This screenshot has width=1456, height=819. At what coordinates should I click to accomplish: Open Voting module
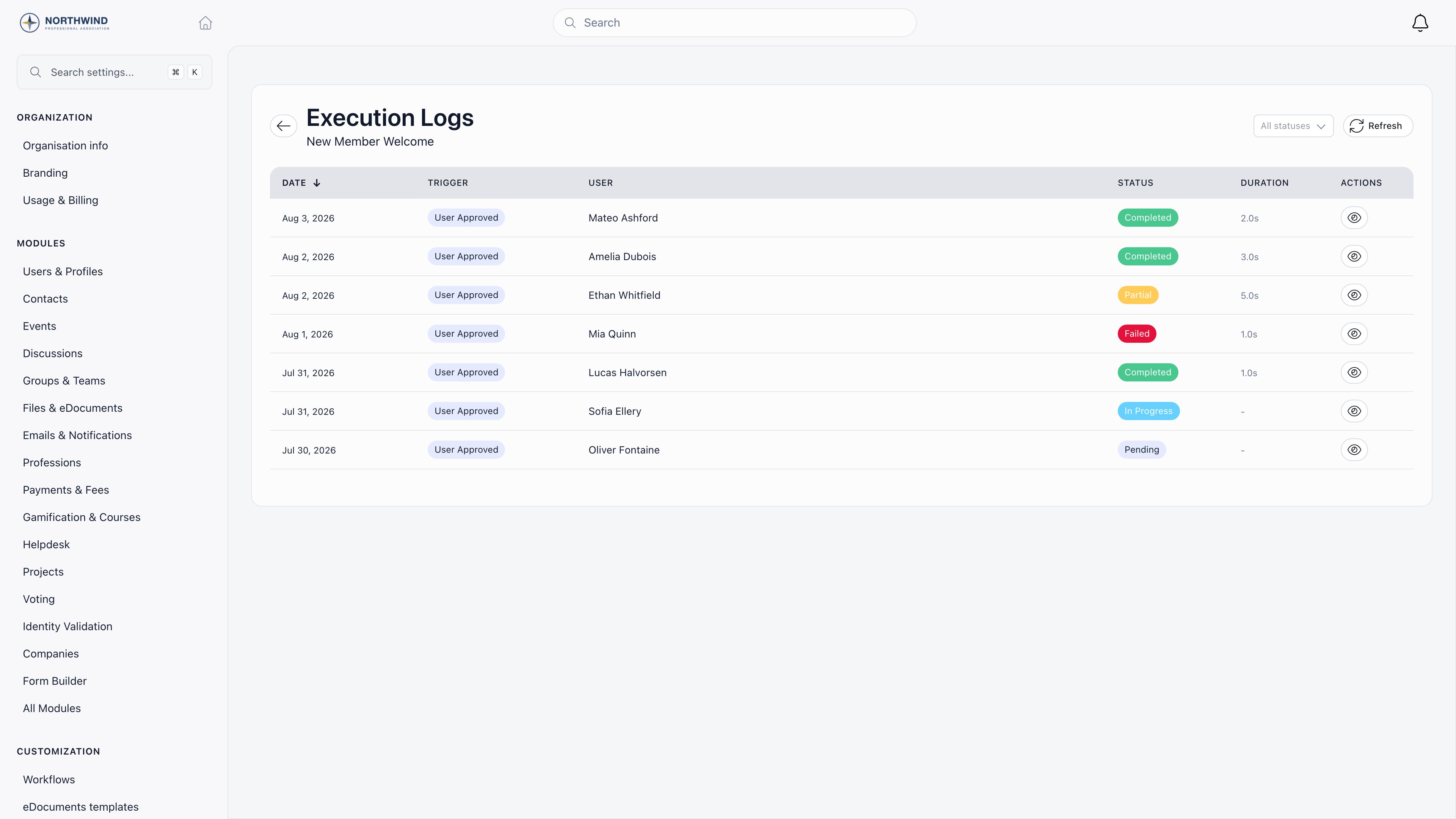(x=38, y=599)
